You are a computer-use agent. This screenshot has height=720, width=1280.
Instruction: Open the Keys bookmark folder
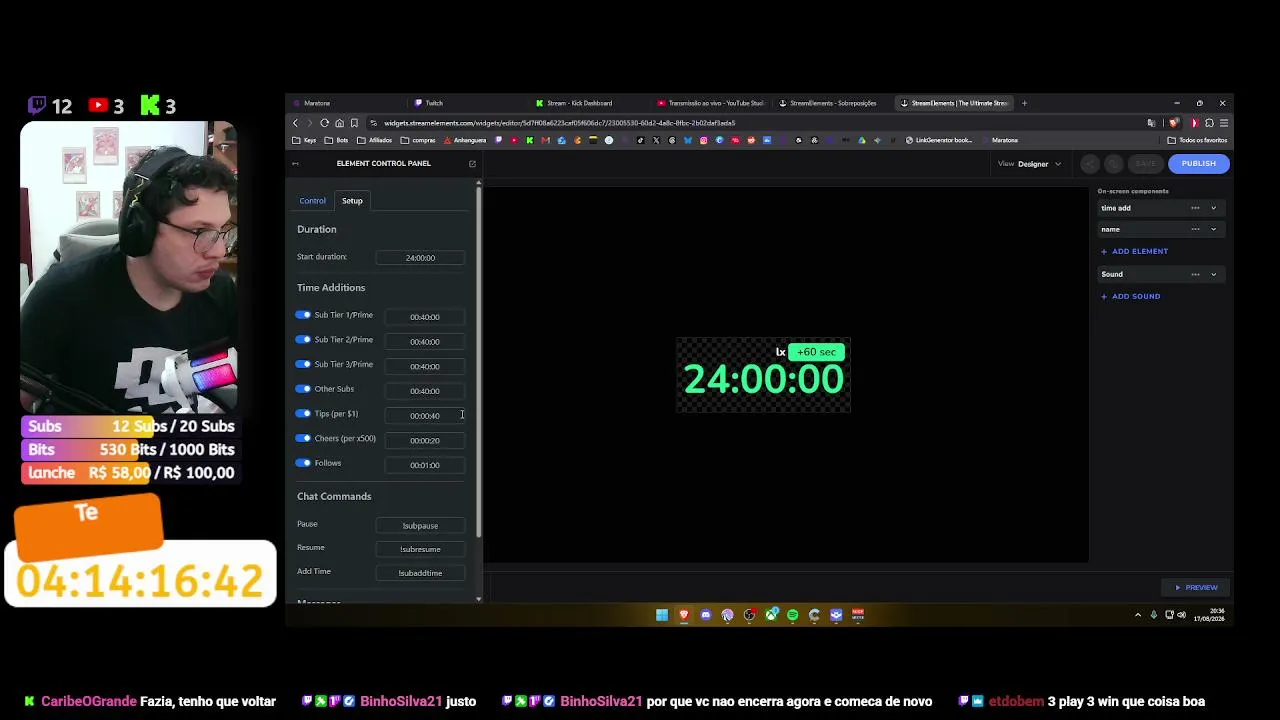click(x=304, y=140)
